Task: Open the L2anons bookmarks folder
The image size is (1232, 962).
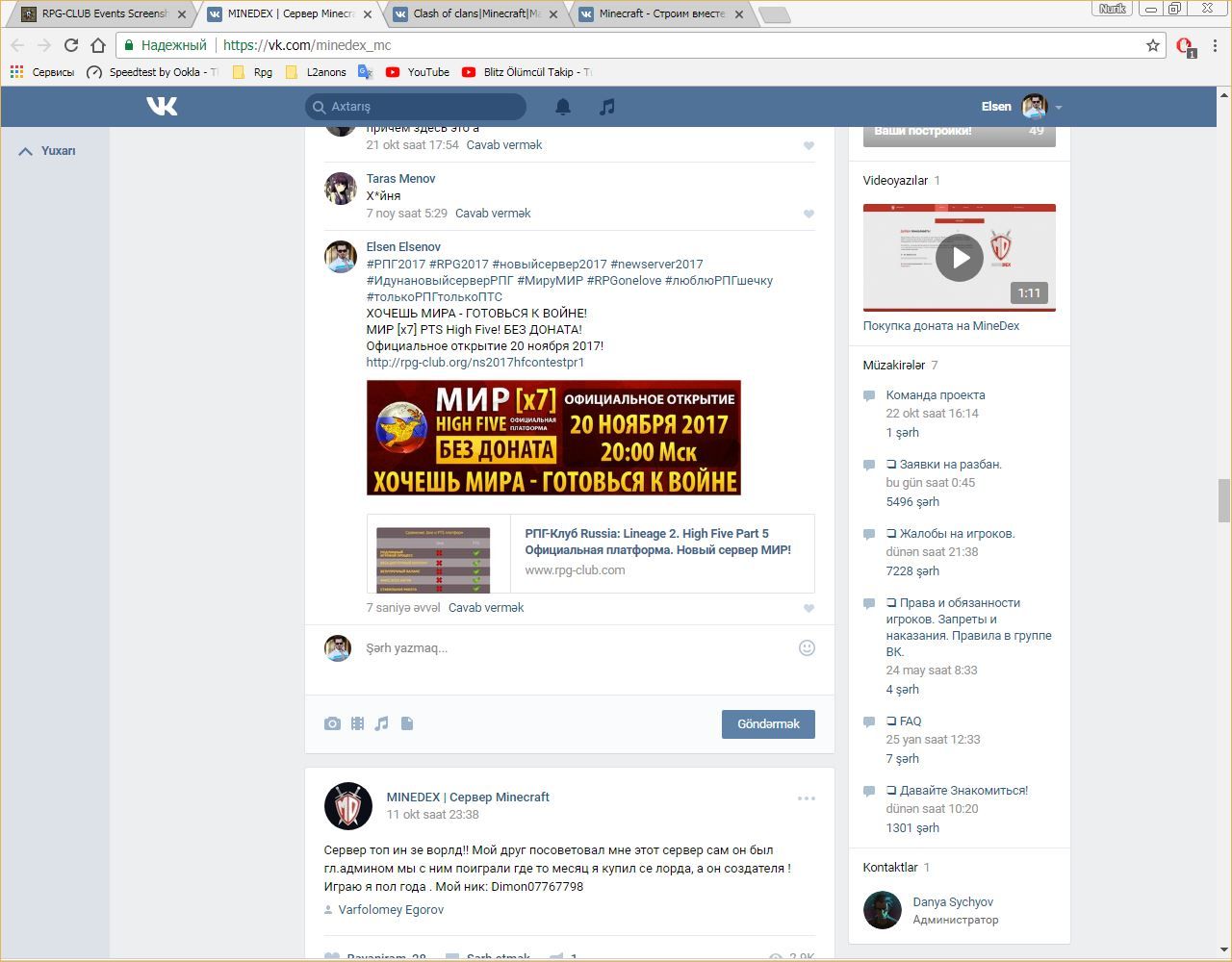Action: coord(316,72)
